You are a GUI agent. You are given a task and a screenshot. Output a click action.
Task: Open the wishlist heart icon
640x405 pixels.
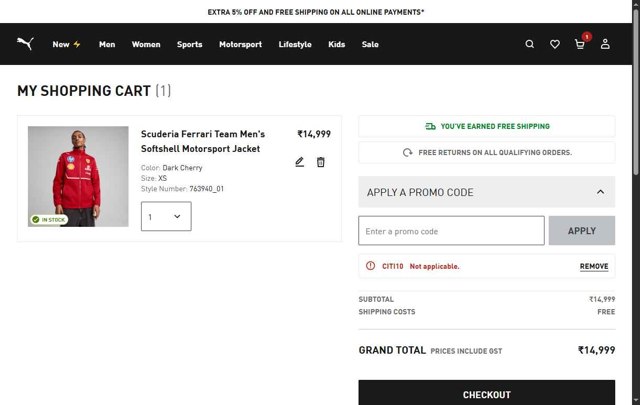(x=555, y=44)
